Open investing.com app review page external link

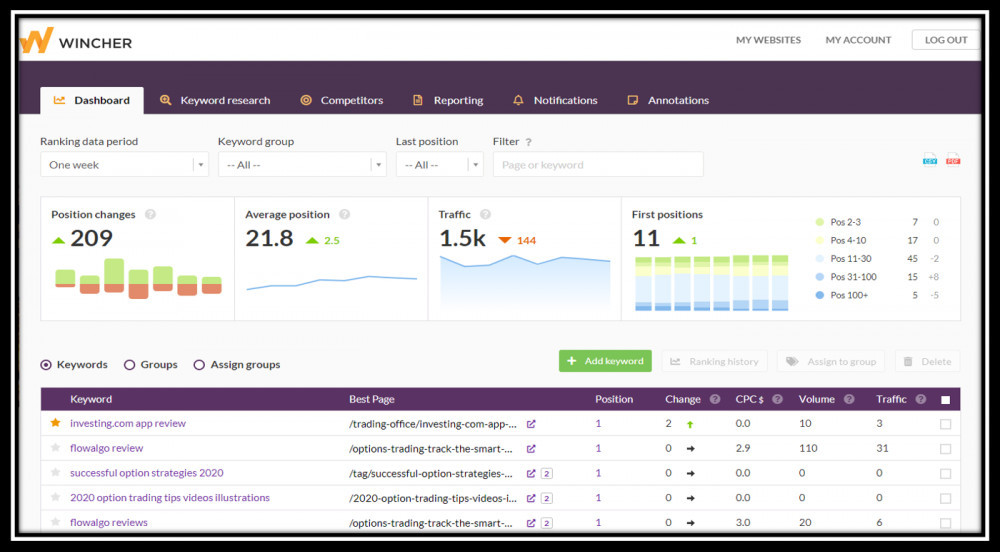[x=531, y=424]
